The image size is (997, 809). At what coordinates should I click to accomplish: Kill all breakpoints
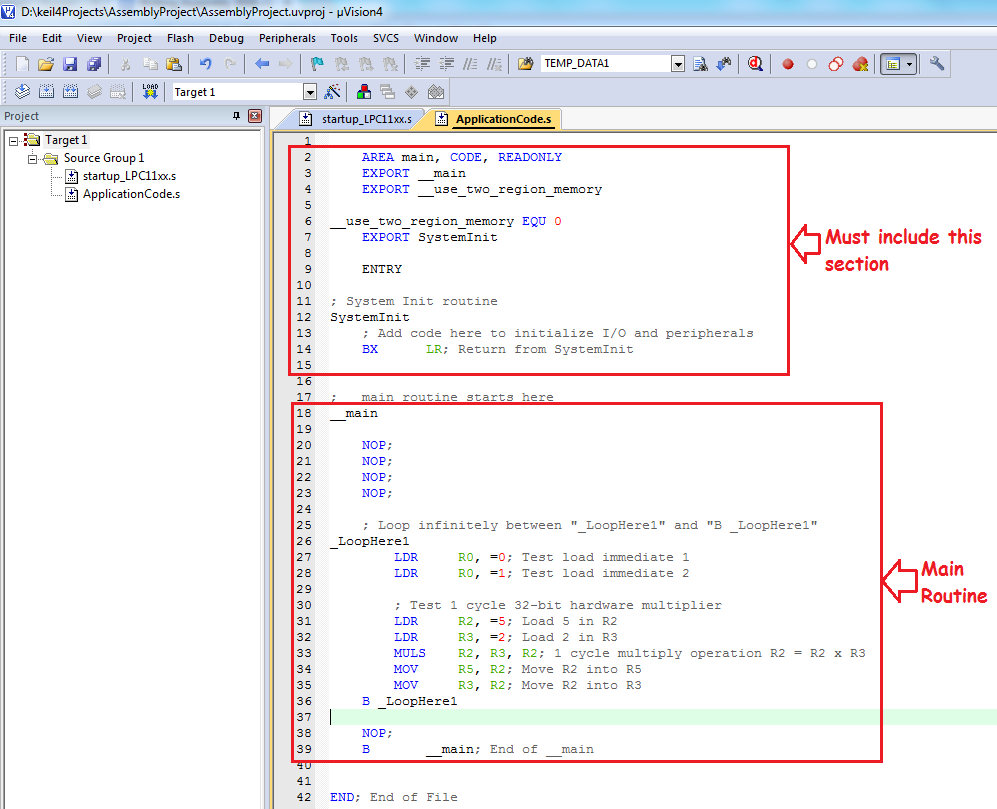tap(860, 64)
